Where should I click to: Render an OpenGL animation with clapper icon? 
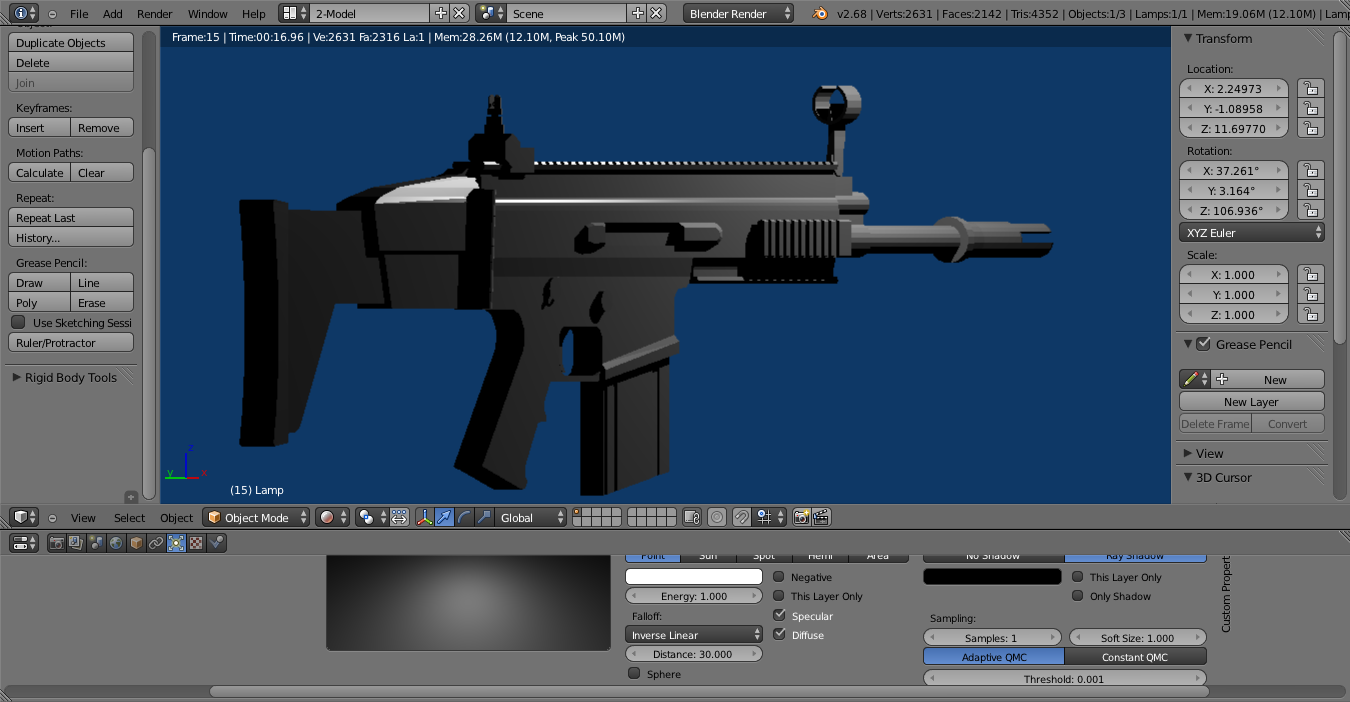click(821, 517)
